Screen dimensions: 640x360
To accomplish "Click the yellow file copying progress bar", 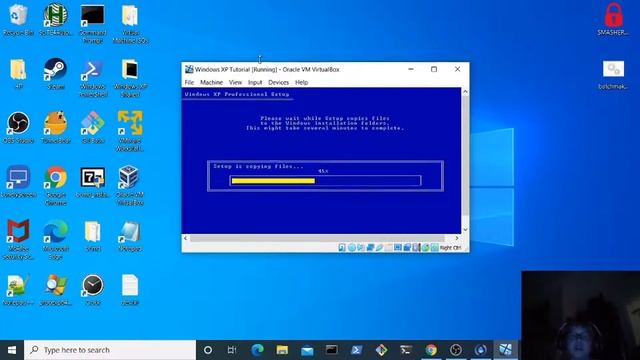I will pos(273,181).
